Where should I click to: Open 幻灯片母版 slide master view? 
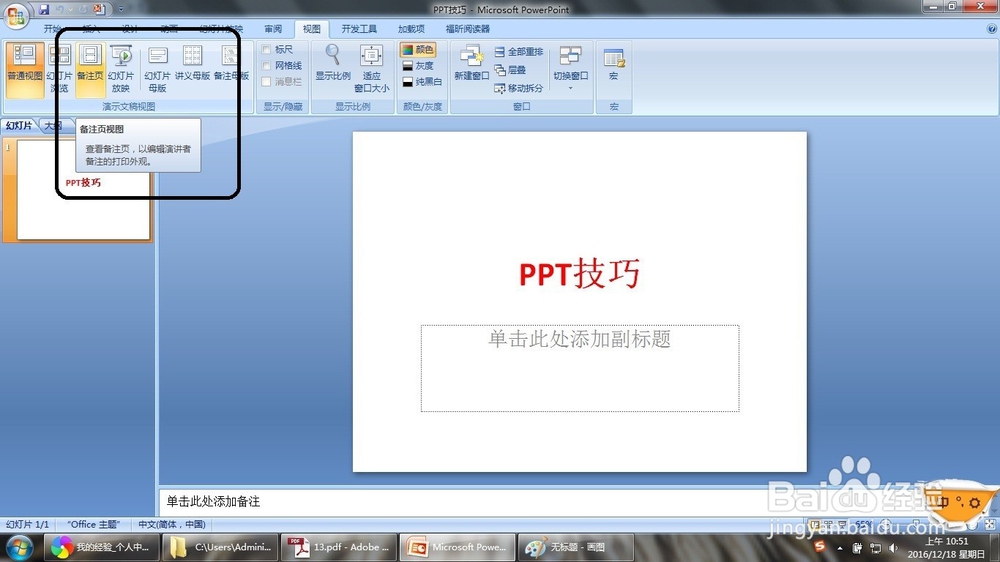pos(158,69)
